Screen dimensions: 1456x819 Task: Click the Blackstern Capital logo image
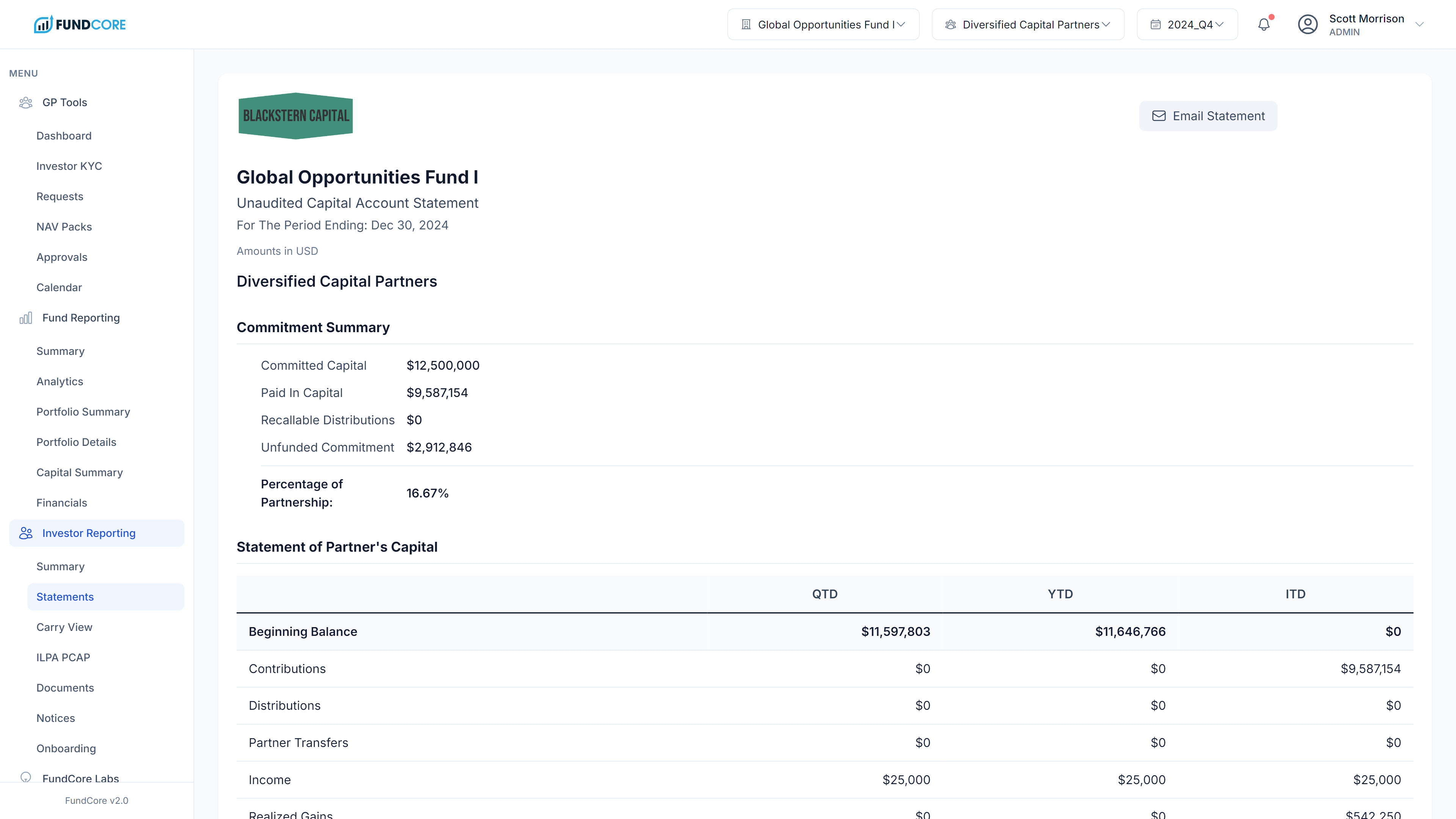(x=296, y=116)
